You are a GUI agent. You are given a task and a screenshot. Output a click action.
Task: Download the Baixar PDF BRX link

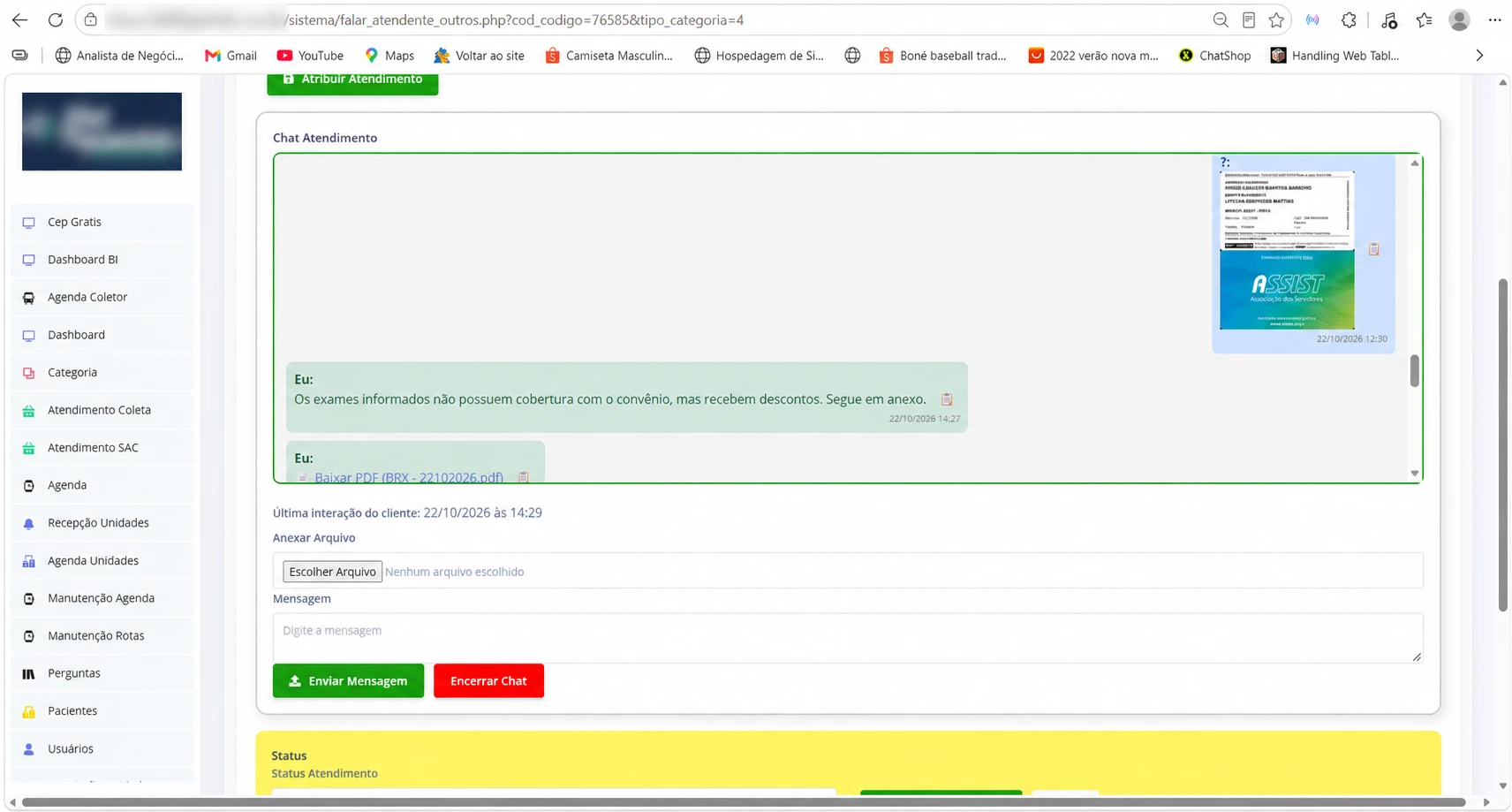409,477
